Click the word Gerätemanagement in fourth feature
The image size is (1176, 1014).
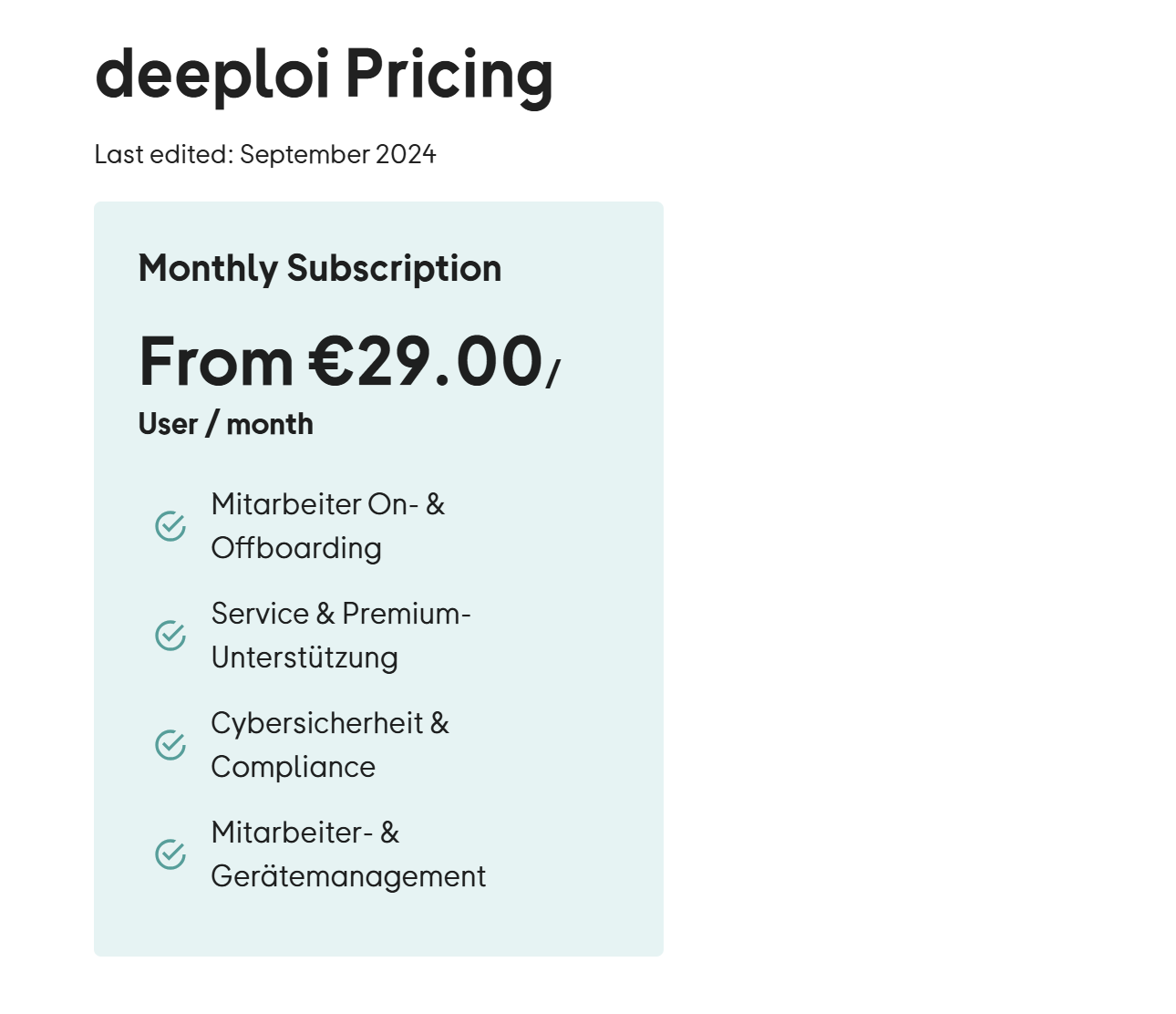pos(348,876)
